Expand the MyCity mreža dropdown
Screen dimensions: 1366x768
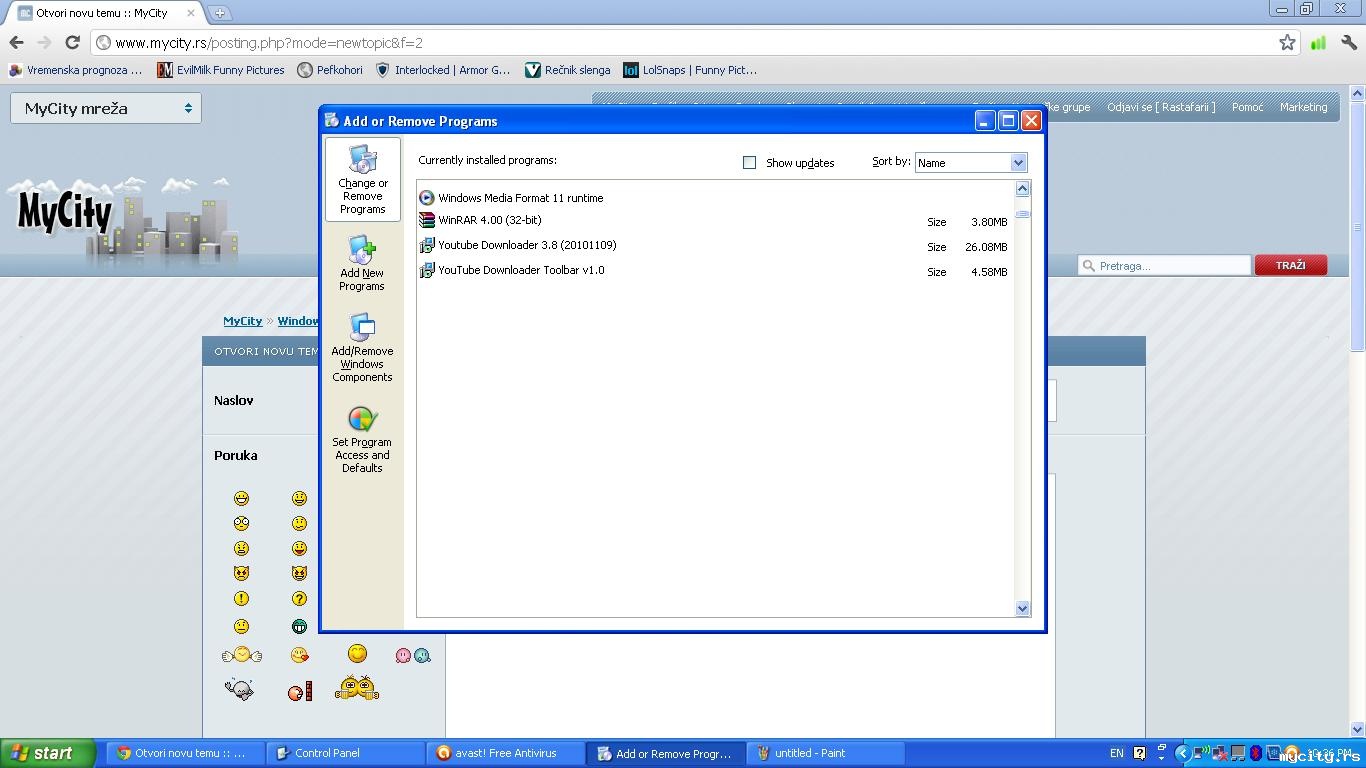point(106,108)
